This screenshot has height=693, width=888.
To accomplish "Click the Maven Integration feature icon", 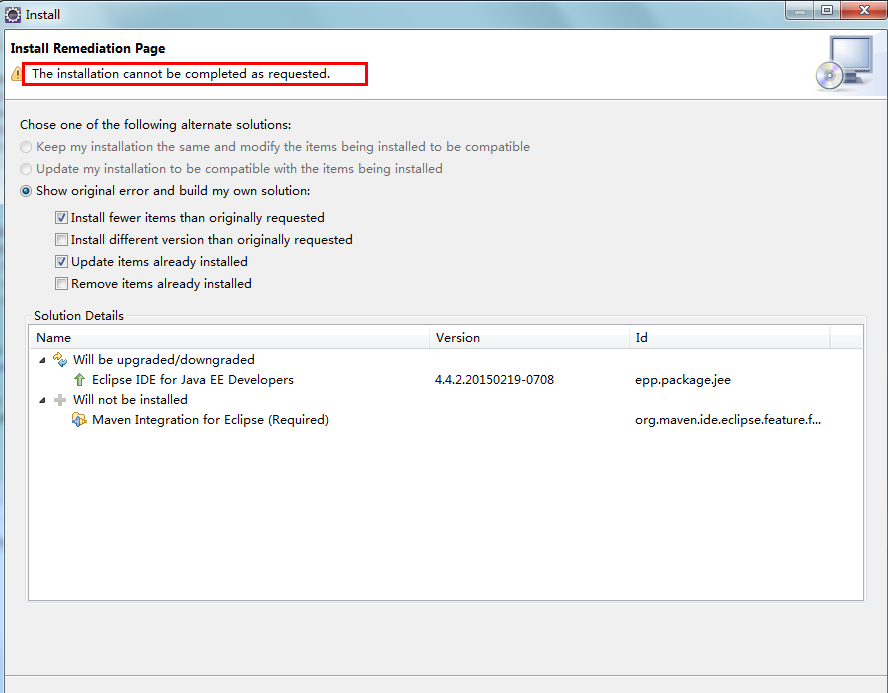I will click(79, 420).
